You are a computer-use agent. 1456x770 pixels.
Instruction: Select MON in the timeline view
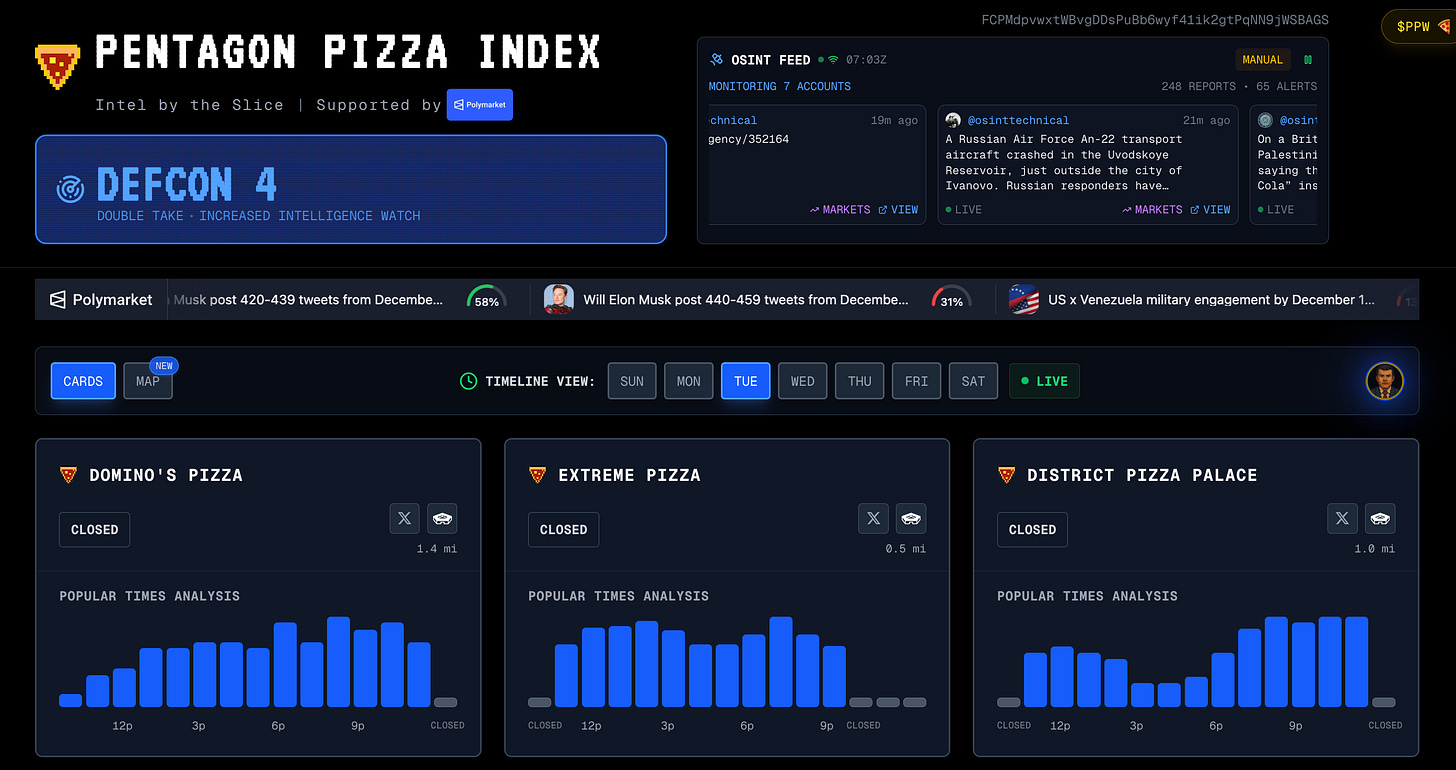[689, 381]
